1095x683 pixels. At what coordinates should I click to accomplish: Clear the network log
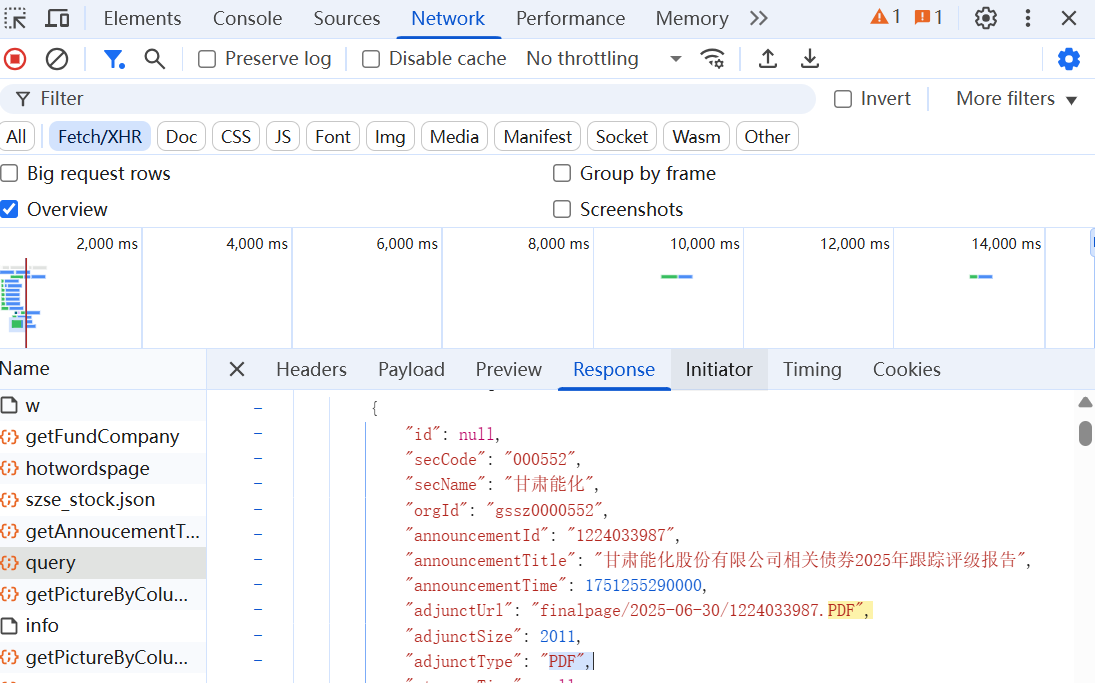click(57, 59)
